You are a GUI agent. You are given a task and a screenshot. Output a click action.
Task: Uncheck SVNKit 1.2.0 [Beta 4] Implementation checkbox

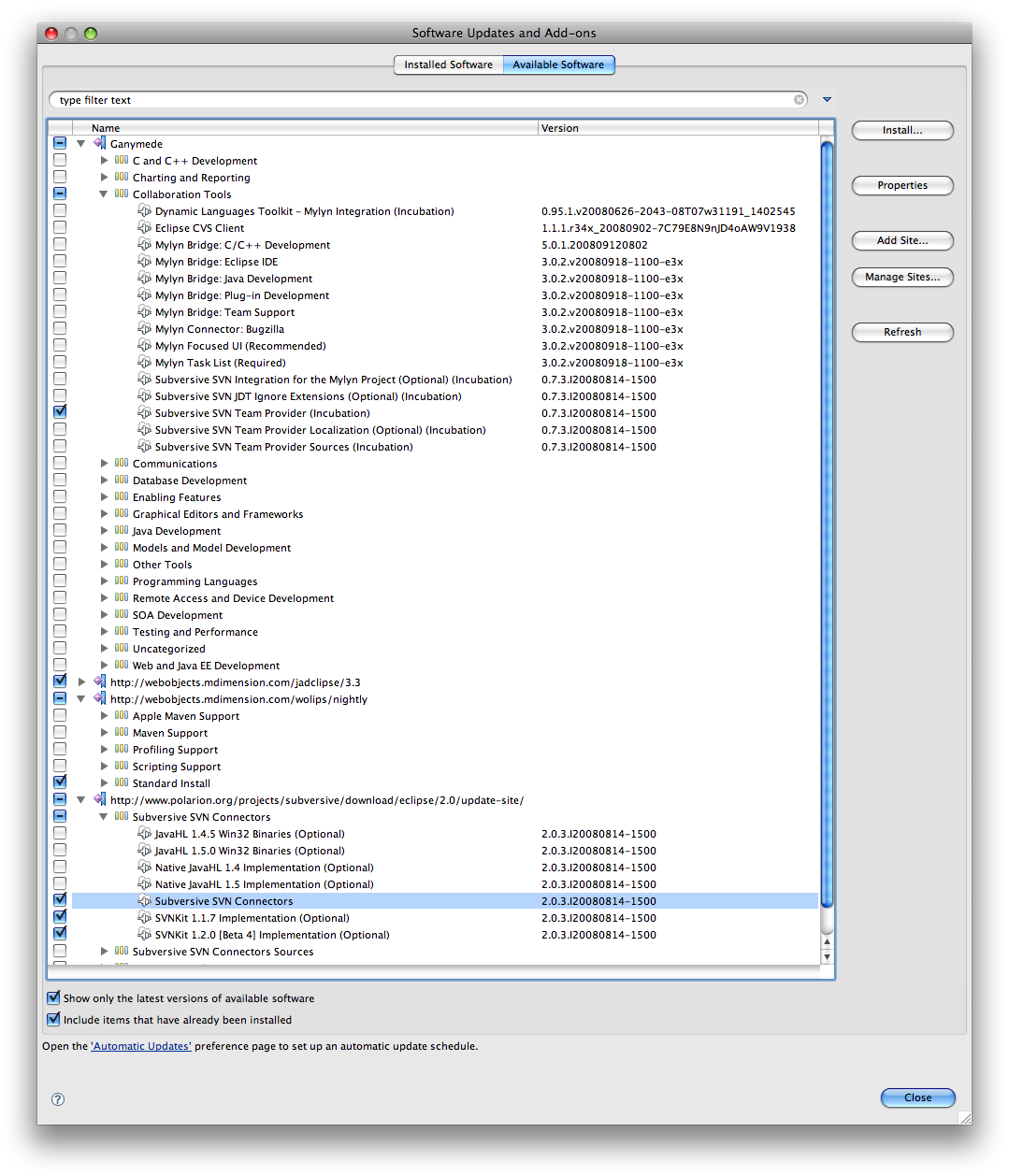click(x=60, y=935)
